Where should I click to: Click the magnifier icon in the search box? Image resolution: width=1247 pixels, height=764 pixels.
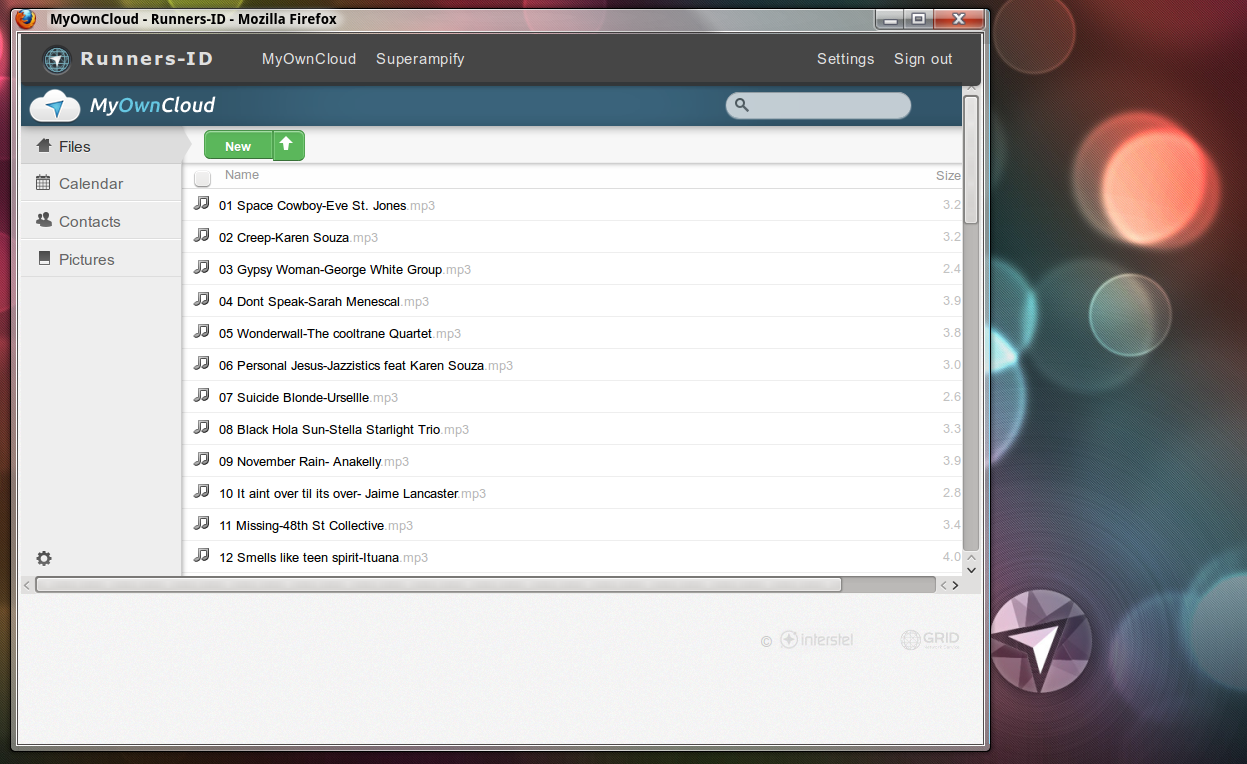coord(741,105)
